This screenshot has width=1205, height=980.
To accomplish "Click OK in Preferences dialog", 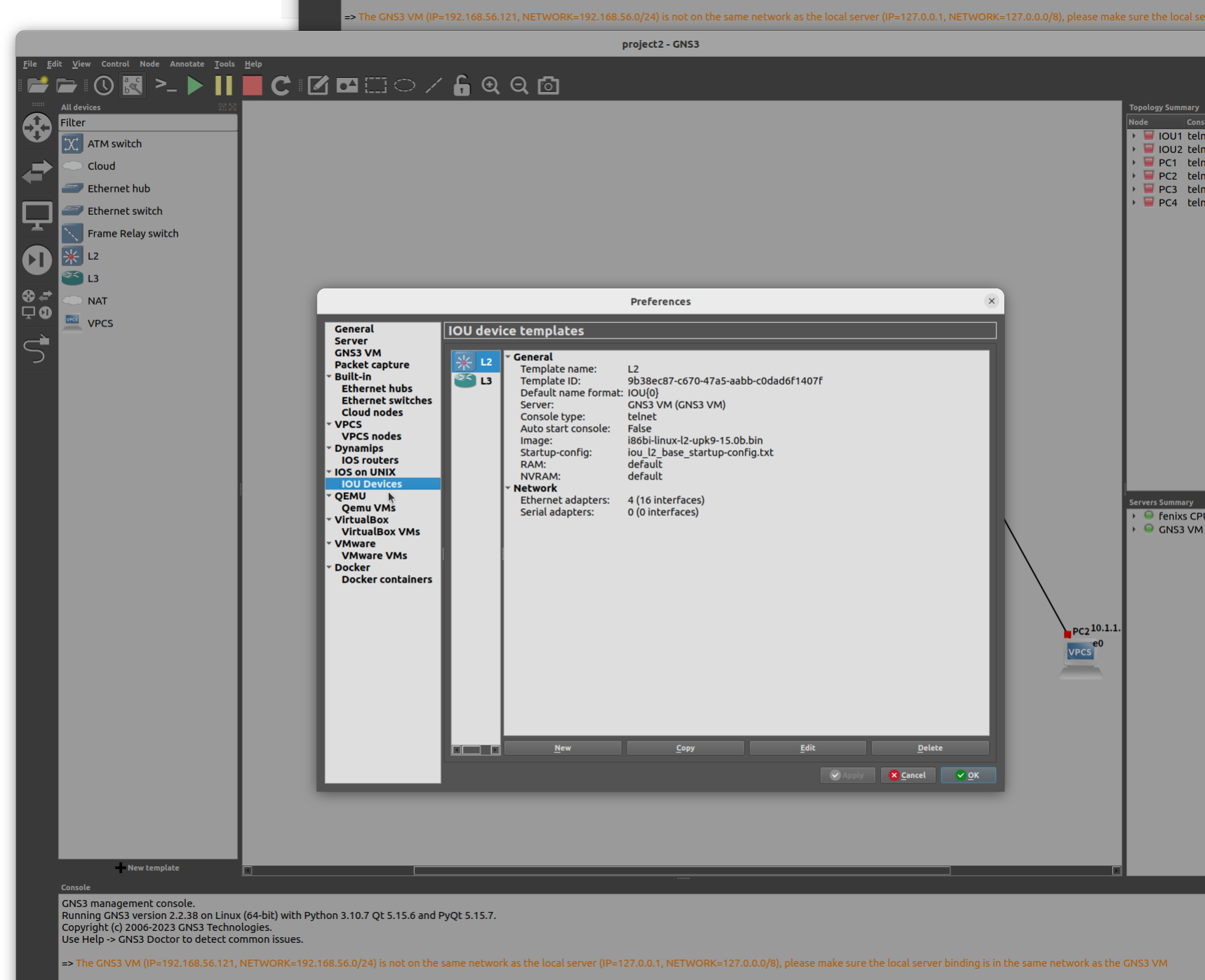I will pos(968,776).
